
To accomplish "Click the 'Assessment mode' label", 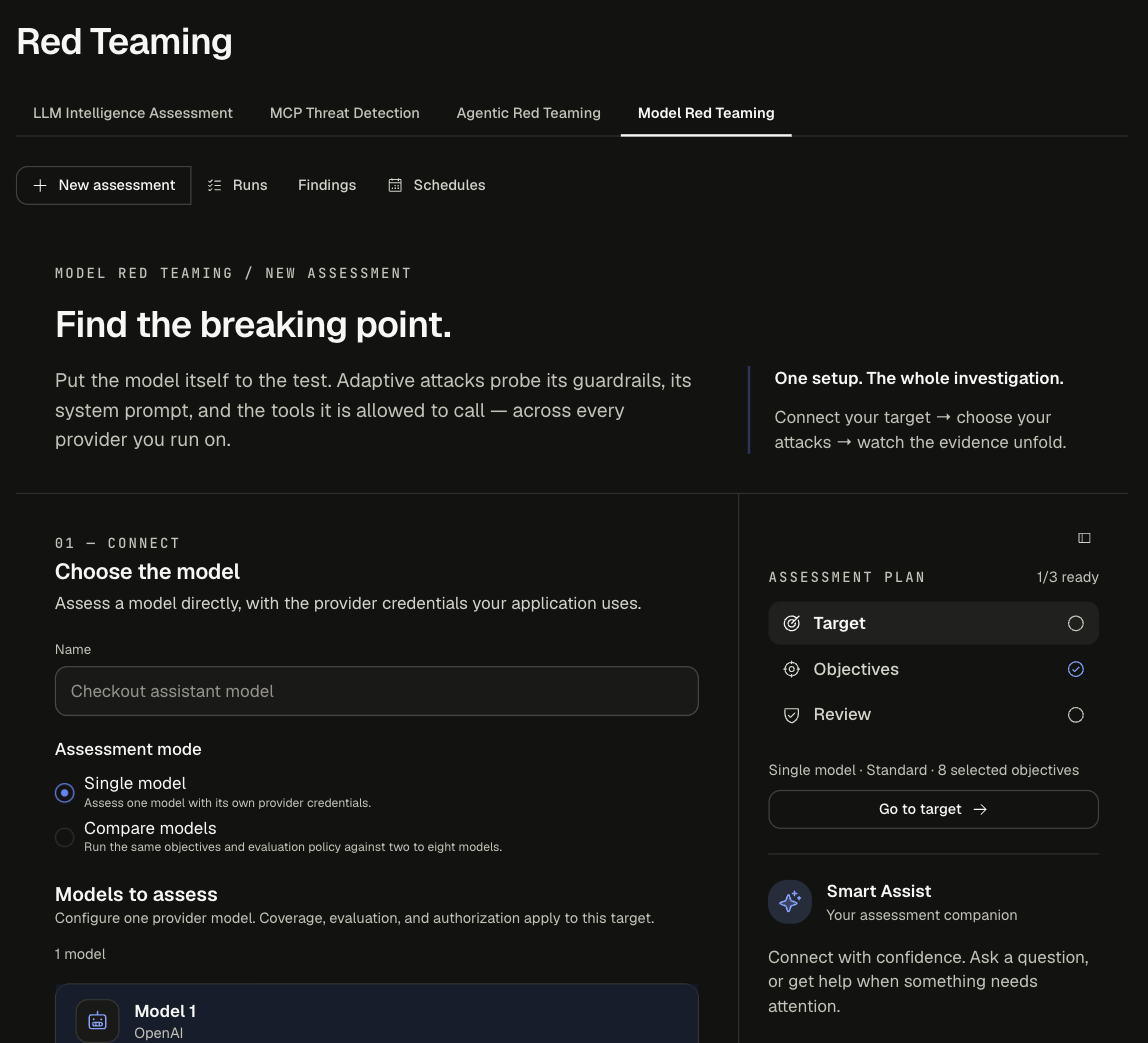I will [128, 749].
